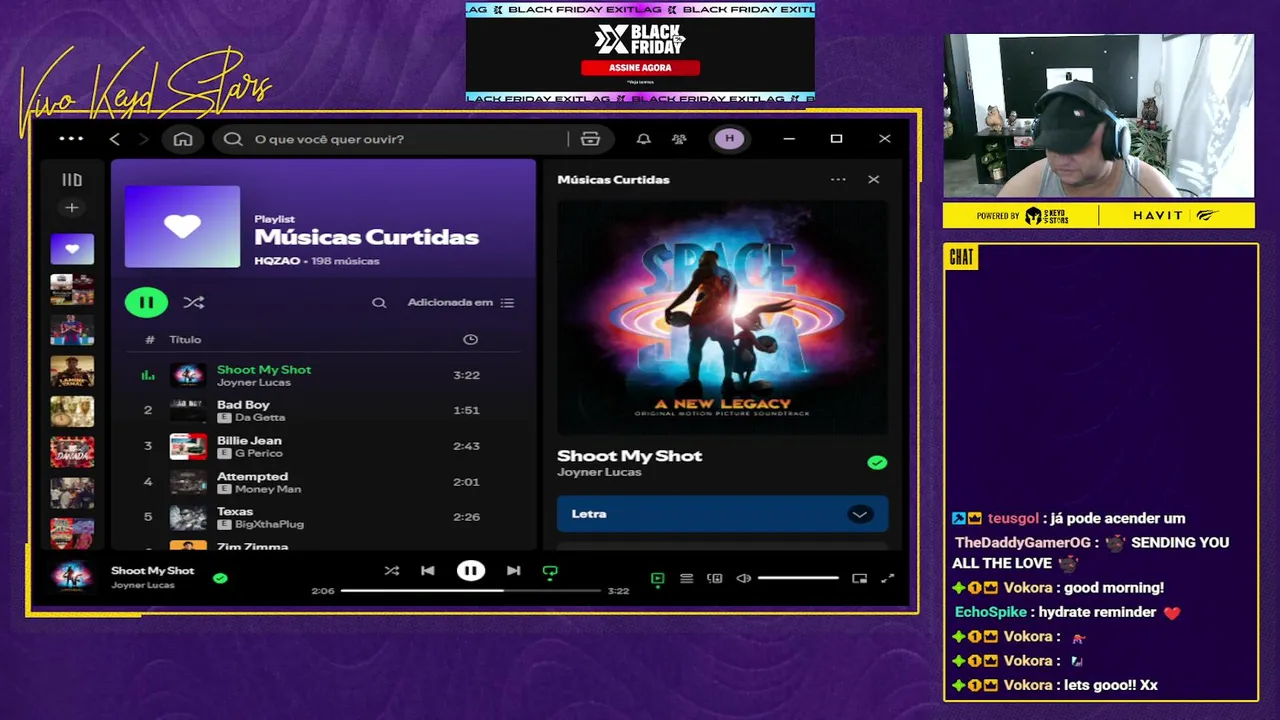Select the 'Texas' track

point(235,511)
